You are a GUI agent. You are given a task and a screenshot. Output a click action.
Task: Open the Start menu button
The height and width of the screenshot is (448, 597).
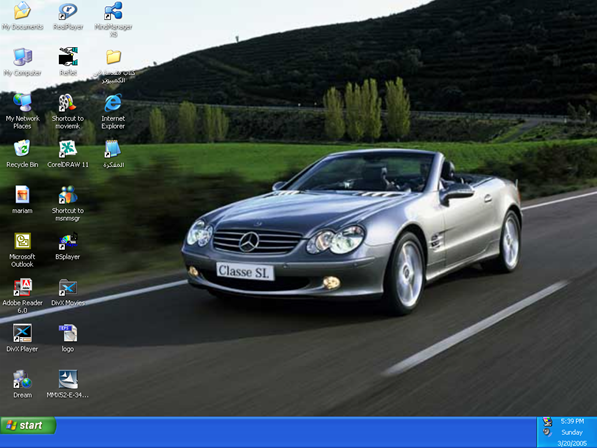coord(28,425)
